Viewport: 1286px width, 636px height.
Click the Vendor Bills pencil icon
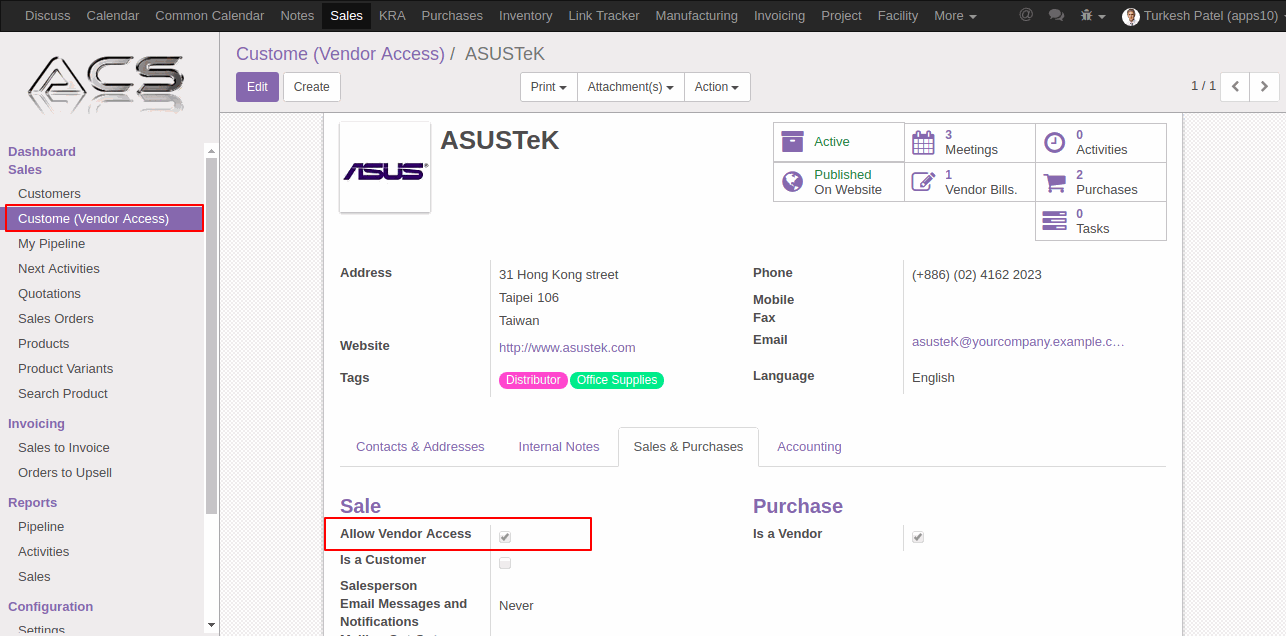tap(923, 182)
